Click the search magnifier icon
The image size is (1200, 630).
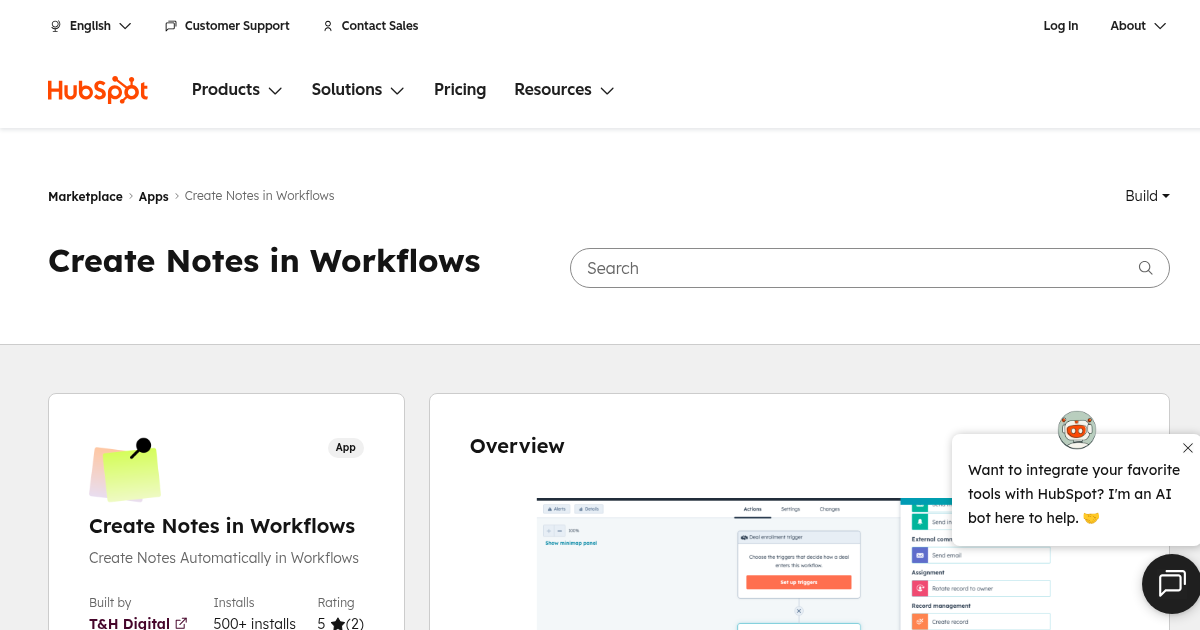click(x=1146, y=268)
